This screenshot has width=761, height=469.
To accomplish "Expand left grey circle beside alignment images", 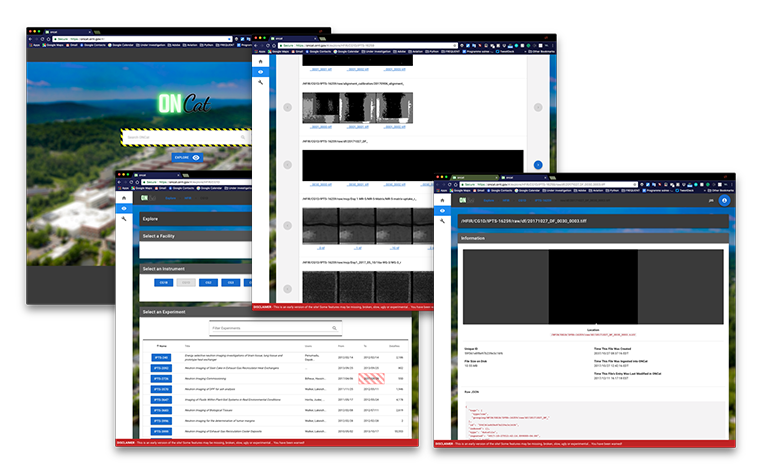I will pyautogui.click(x=287, y=107).
